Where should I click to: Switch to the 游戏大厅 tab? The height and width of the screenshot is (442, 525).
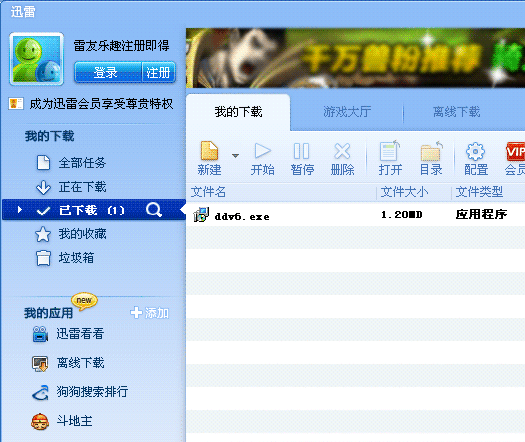click(347, 112)
